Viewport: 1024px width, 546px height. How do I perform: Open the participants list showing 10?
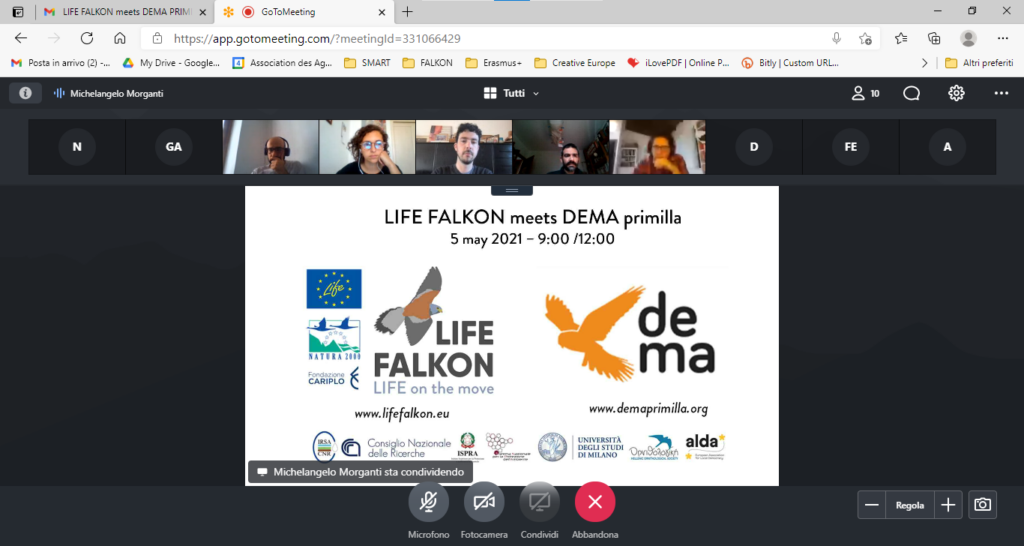[865, 93]
